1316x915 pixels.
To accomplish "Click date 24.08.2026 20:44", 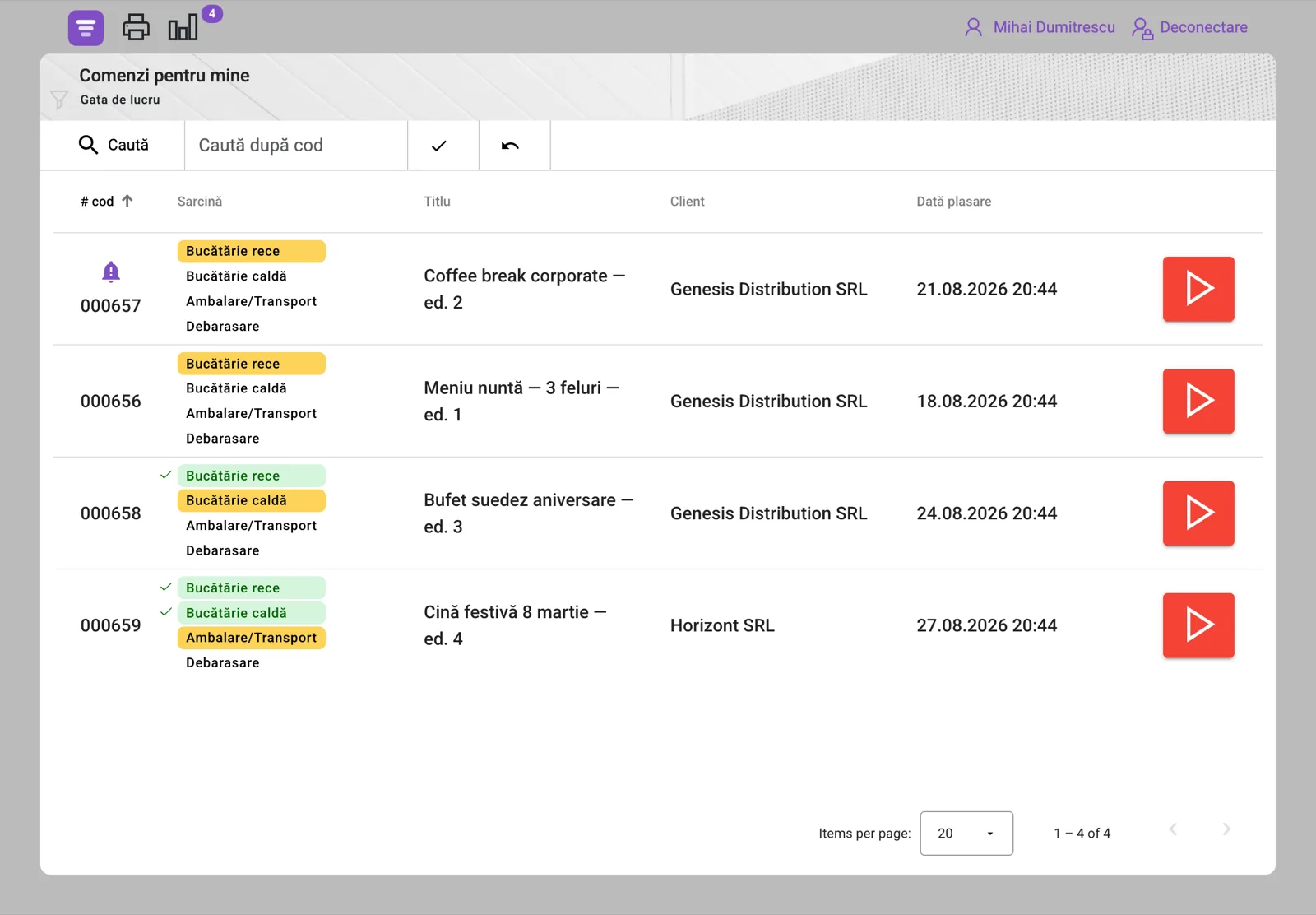I will click(x=987, y=513).
